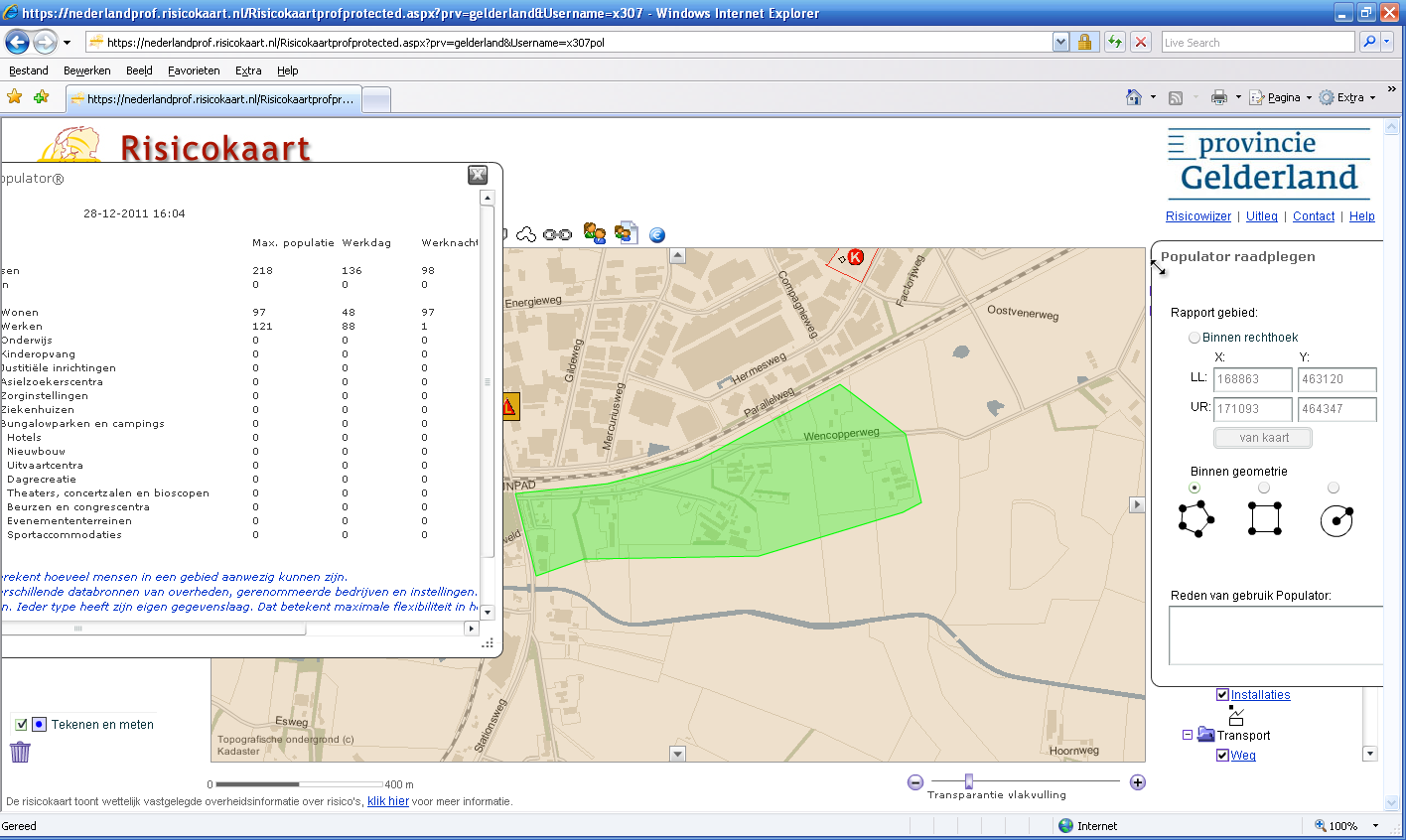Screen dimensions: 1406x840
Task: Click the Print icon in IE command bar
Action: pos(1219,97)
